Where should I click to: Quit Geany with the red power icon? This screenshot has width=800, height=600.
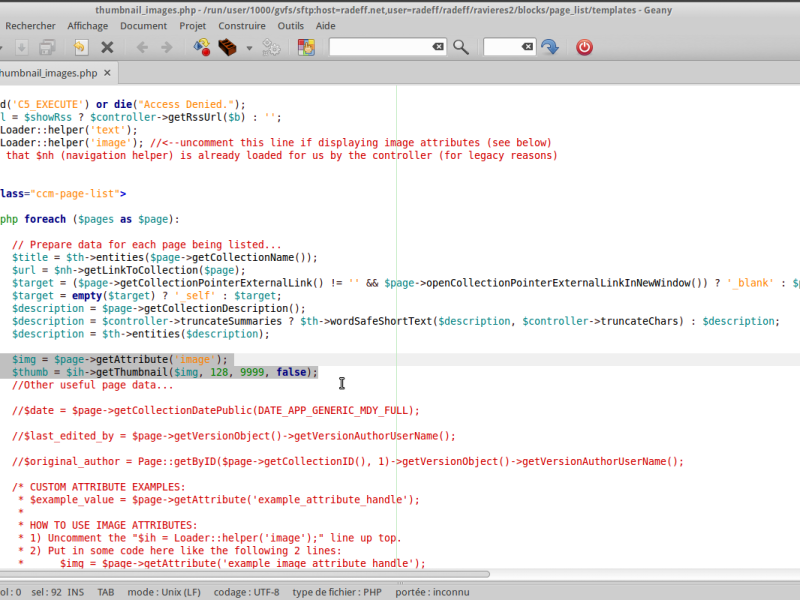pos(584,47)
